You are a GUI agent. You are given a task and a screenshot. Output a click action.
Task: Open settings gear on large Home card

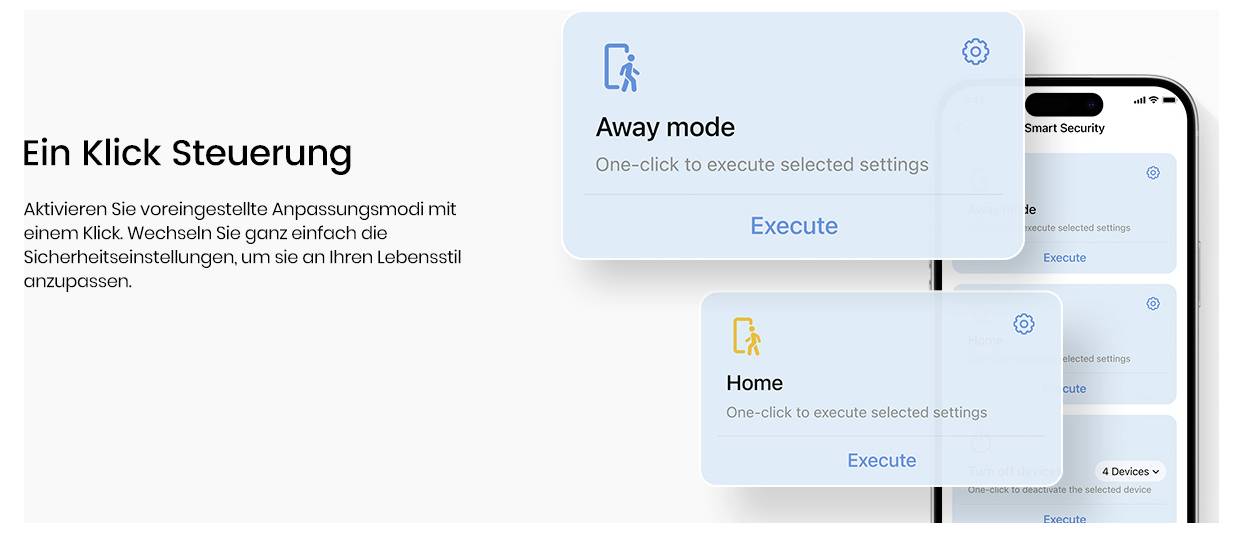(1023, 324)
